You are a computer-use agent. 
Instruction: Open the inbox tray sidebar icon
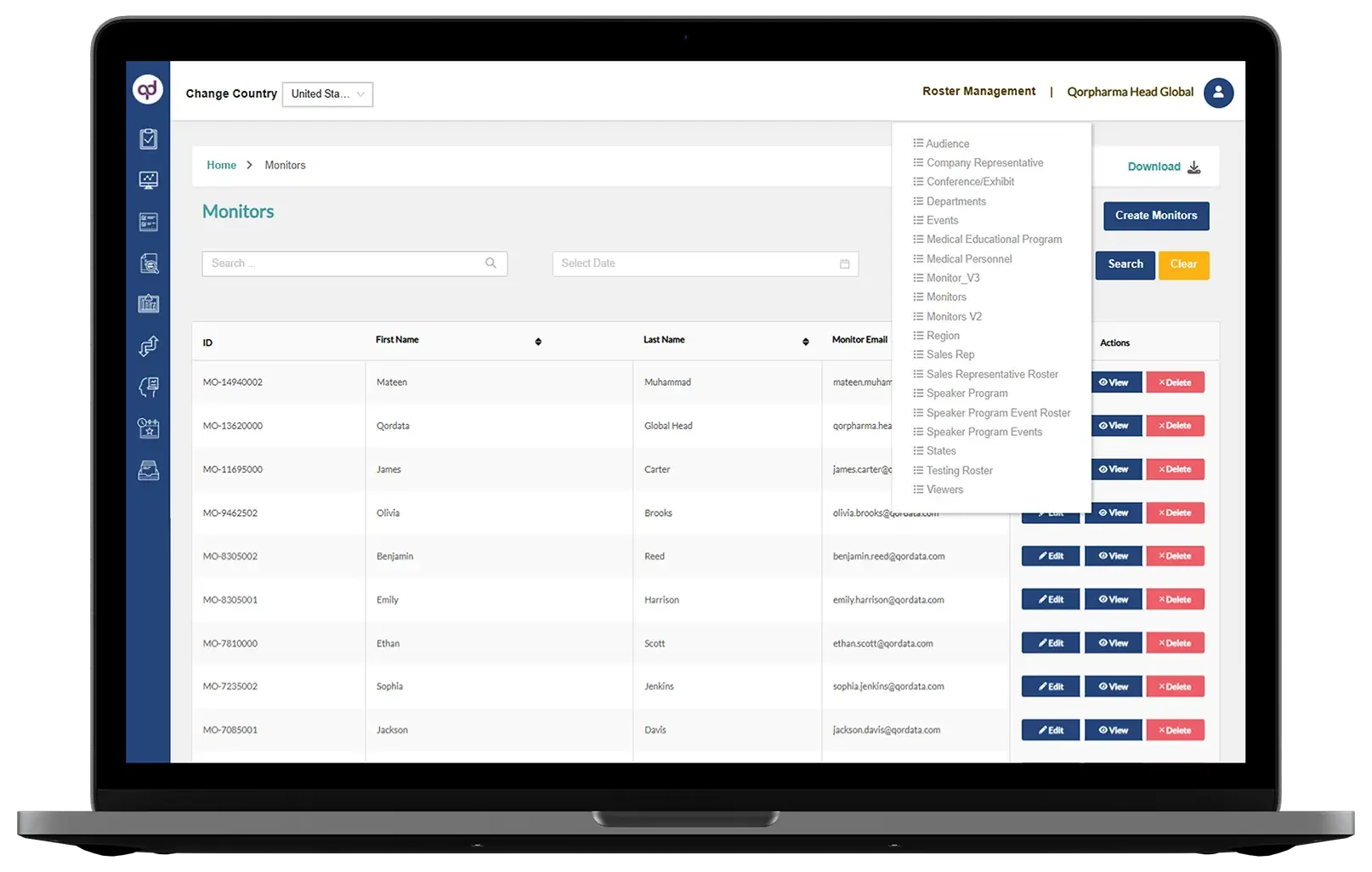[x=149, y=470]
